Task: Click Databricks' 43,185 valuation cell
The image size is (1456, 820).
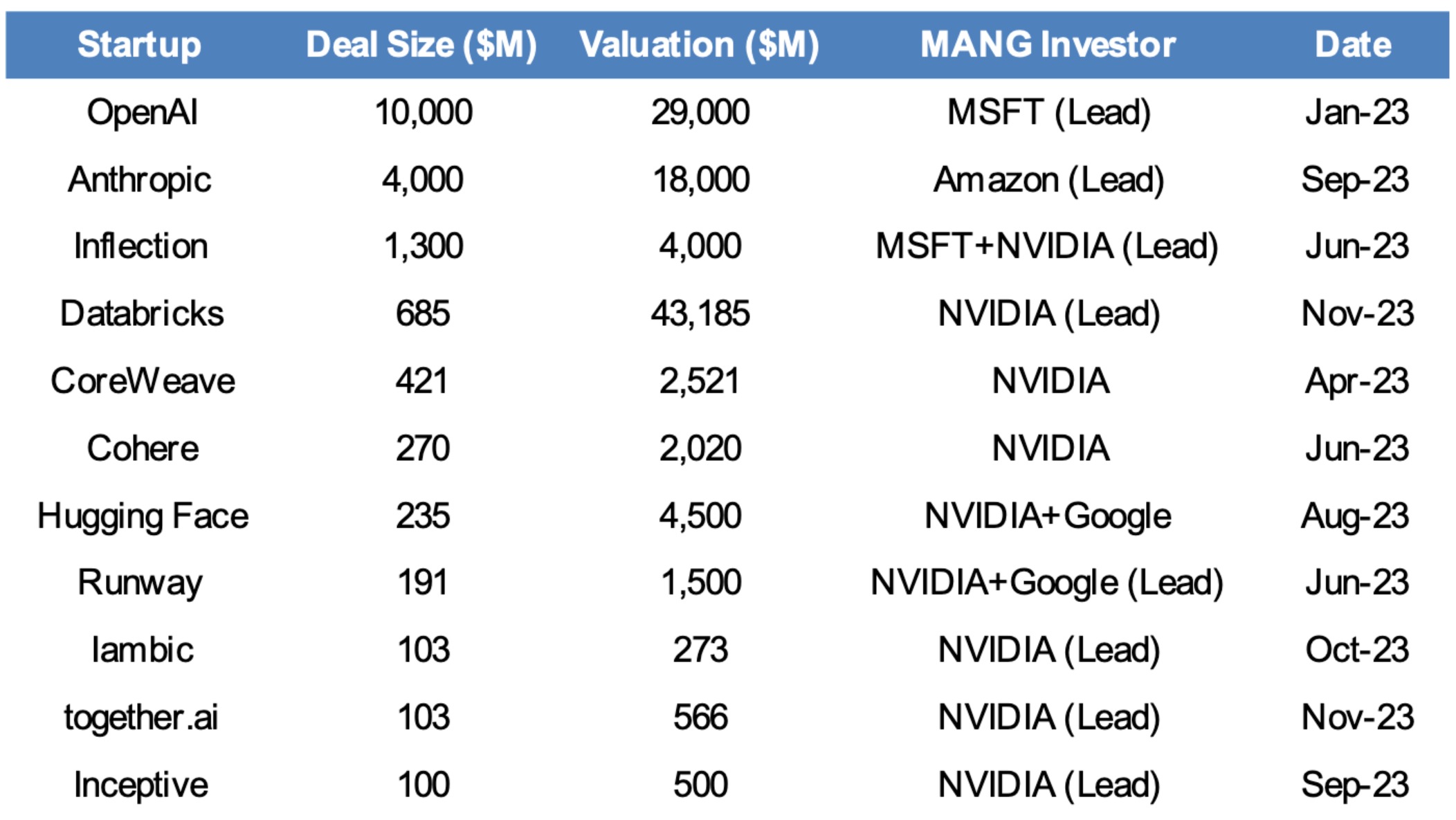Action: click(700, 313)
